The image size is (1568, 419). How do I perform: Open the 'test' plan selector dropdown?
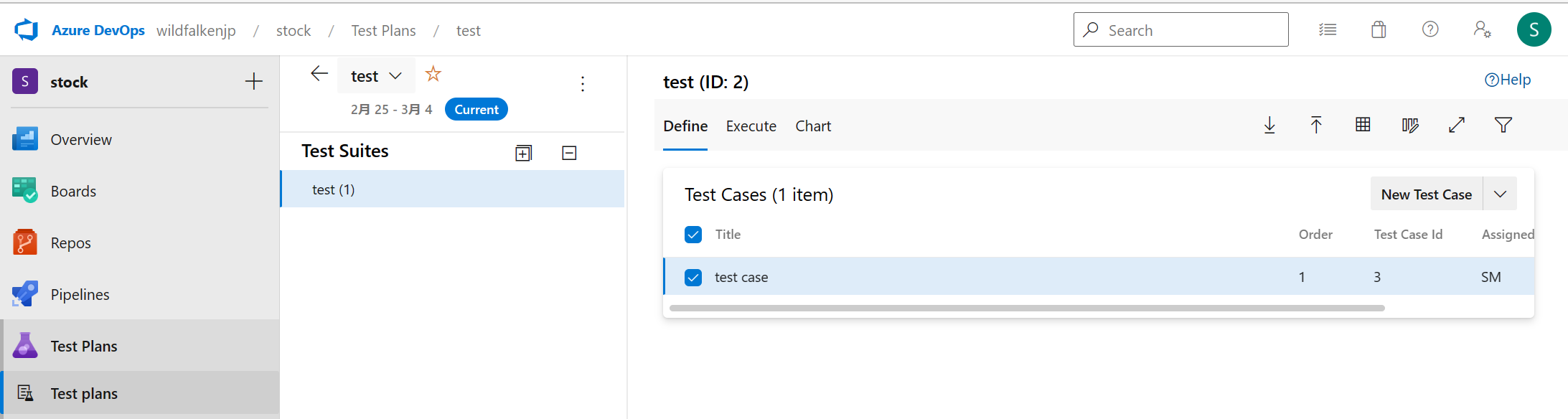point(377,76)
